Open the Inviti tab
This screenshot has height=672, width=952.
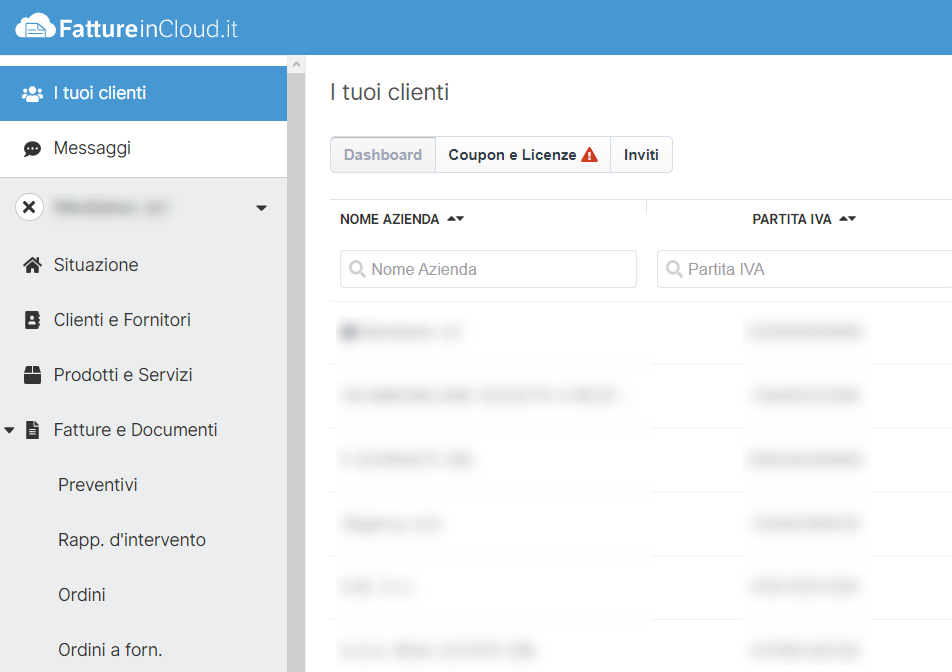tap(641, 154)
